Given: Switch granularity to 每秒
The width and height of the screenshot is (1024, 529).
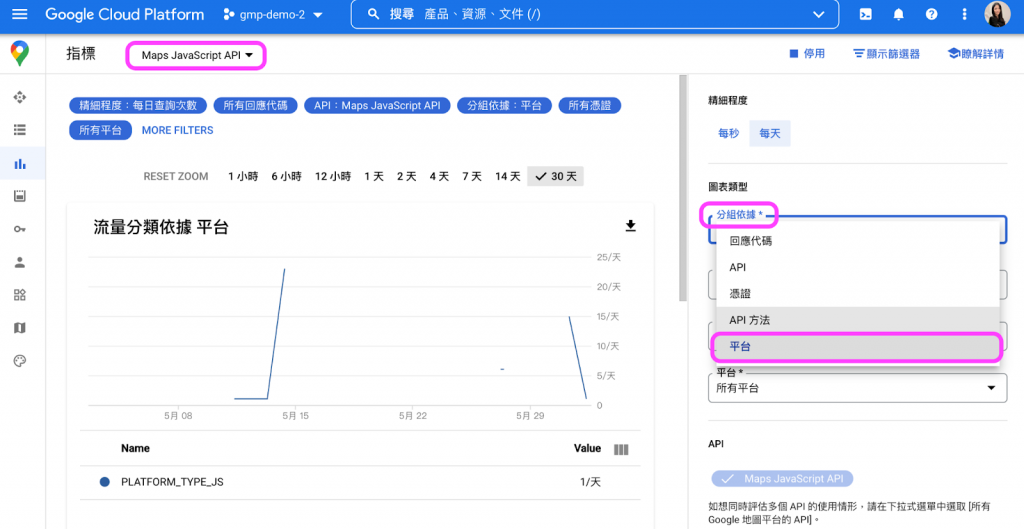Looking at the screenshot, I should (729, 133).
